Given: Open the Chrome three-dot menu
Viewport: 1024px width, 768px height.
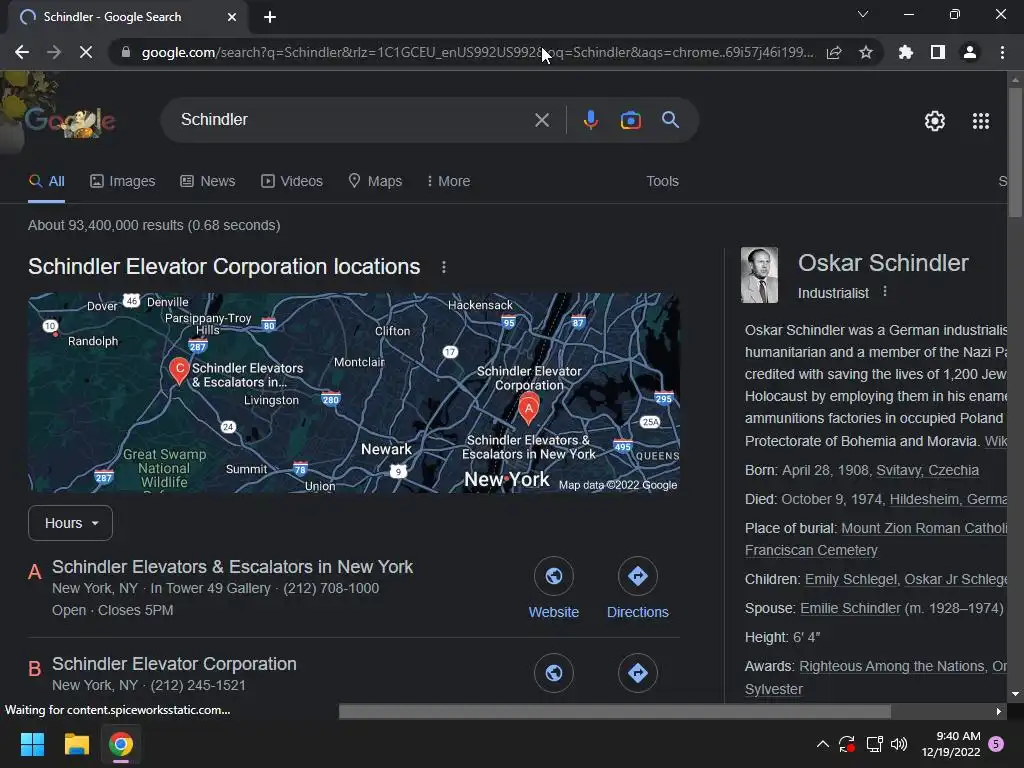Looking at the screenshot, I should click(1002, 52).
